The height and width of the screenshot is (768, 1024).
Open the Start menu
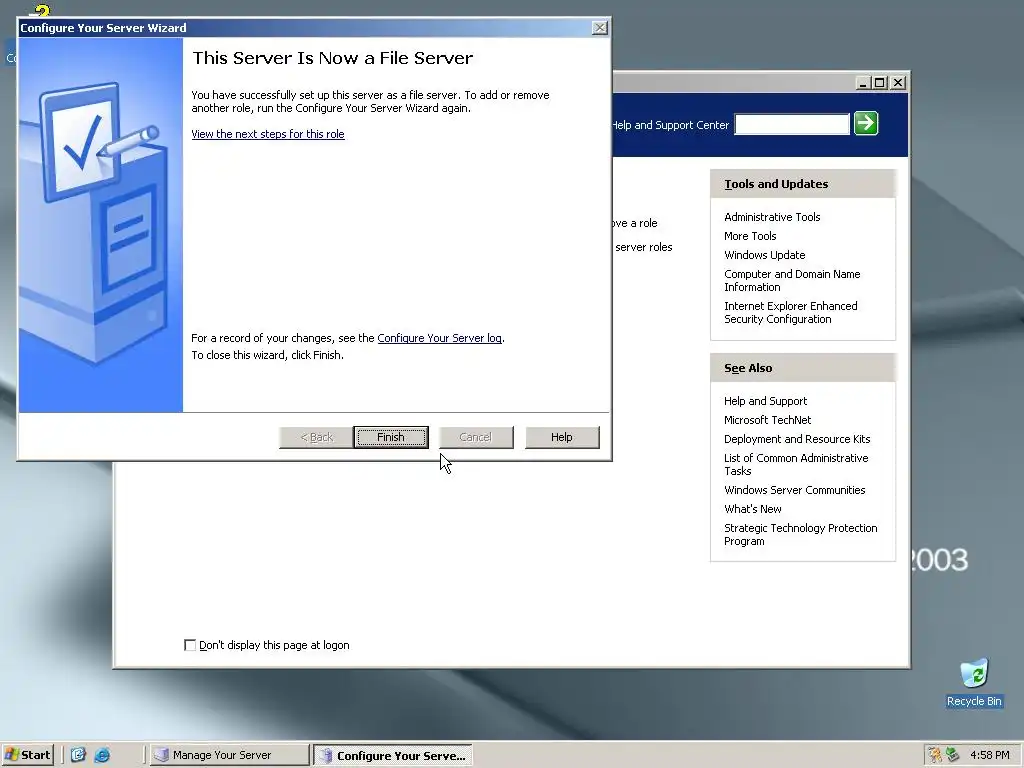click(x=27, y=755)
